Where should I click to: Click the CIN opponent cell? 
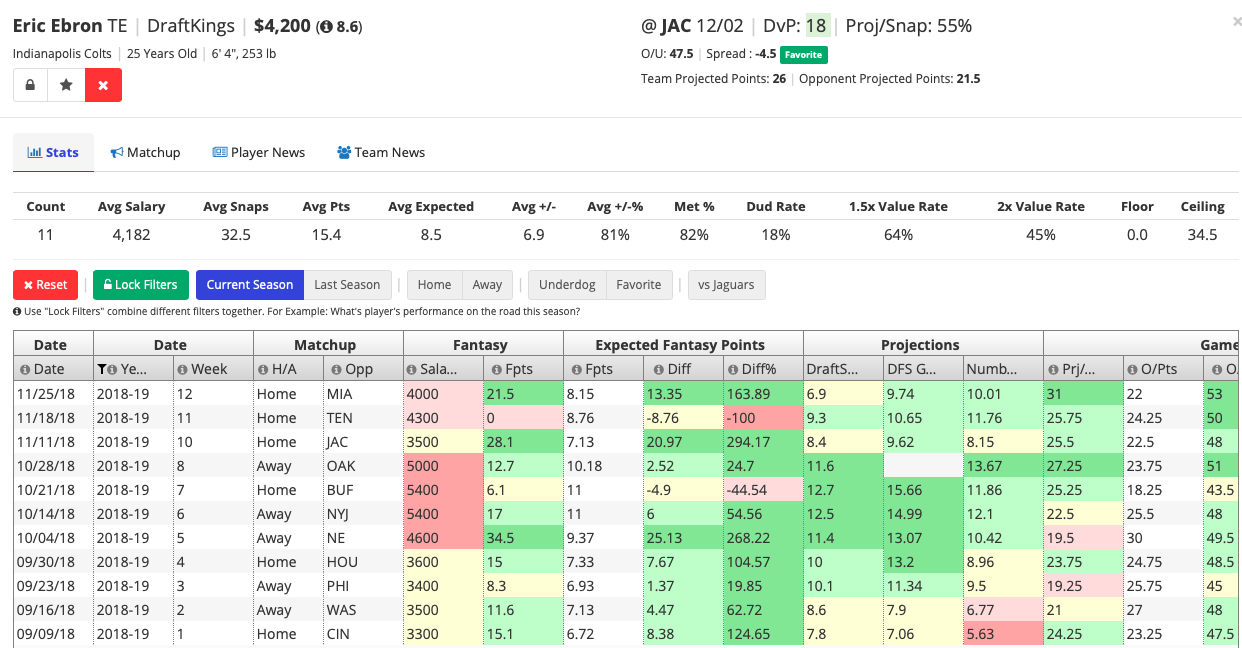click(x=363, y=634)
